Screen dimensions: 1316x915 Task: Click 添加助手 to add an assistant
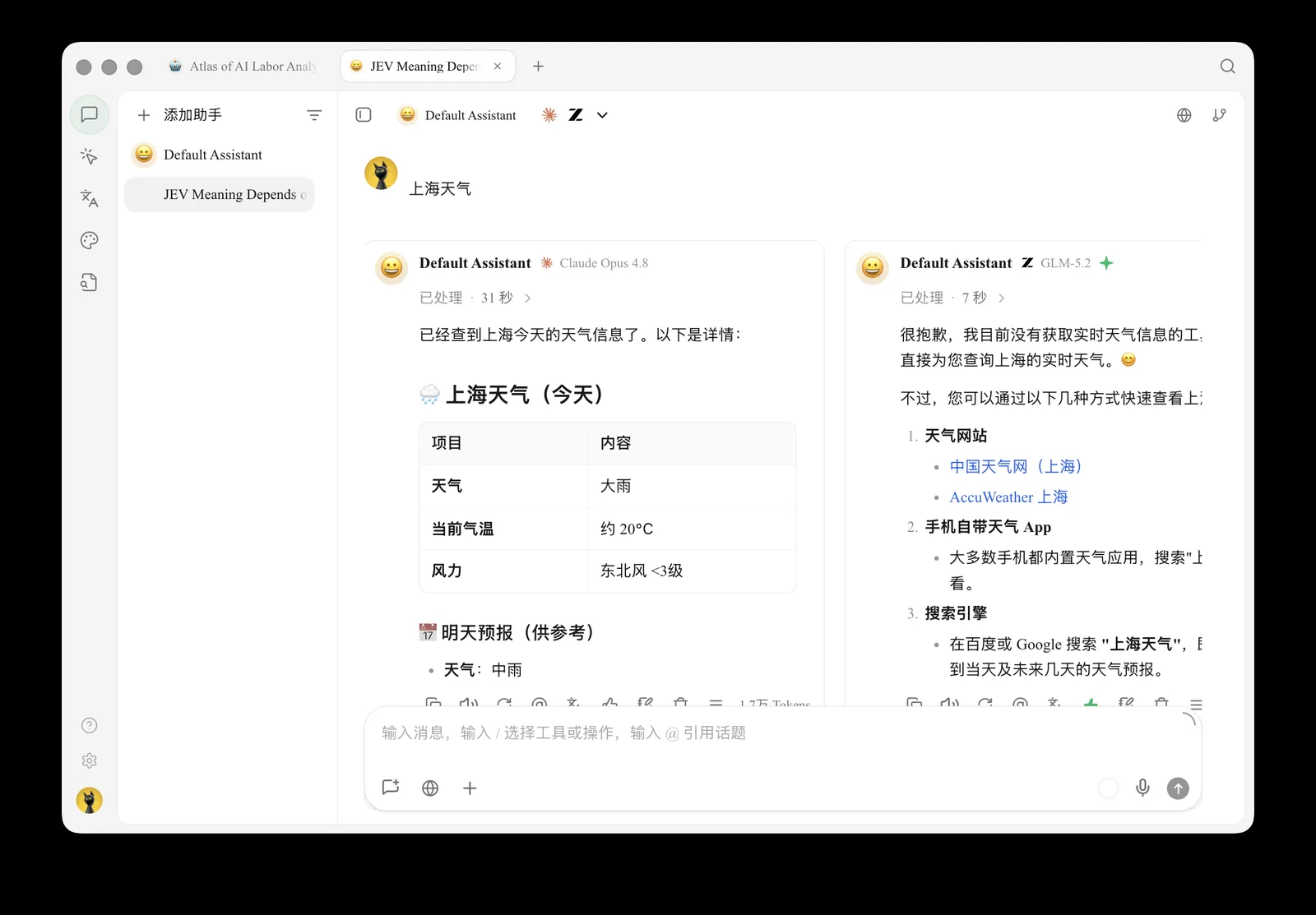(180, 115)
